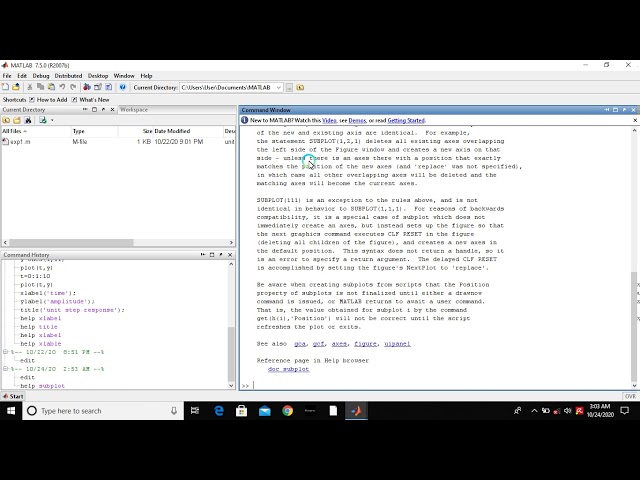Open the File menu
The image size is (640, 480).
tap(7, 76)
